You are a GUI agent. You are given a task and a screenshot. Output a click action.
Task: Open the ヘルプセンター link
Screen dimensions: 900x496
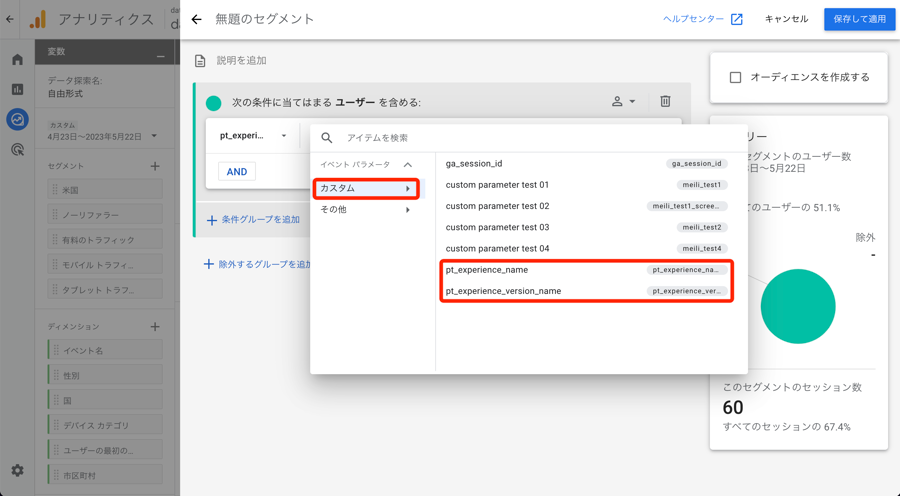pos(702,19)
